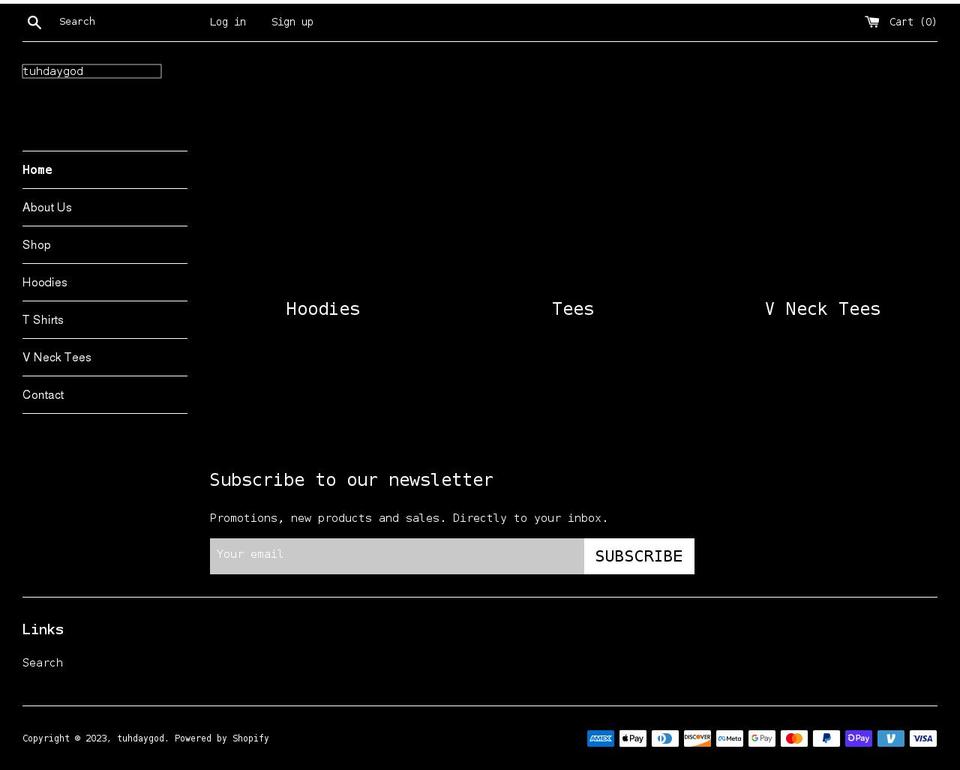Click the Search link in footer
Screen dimensions: 960x770
(42, 662)
